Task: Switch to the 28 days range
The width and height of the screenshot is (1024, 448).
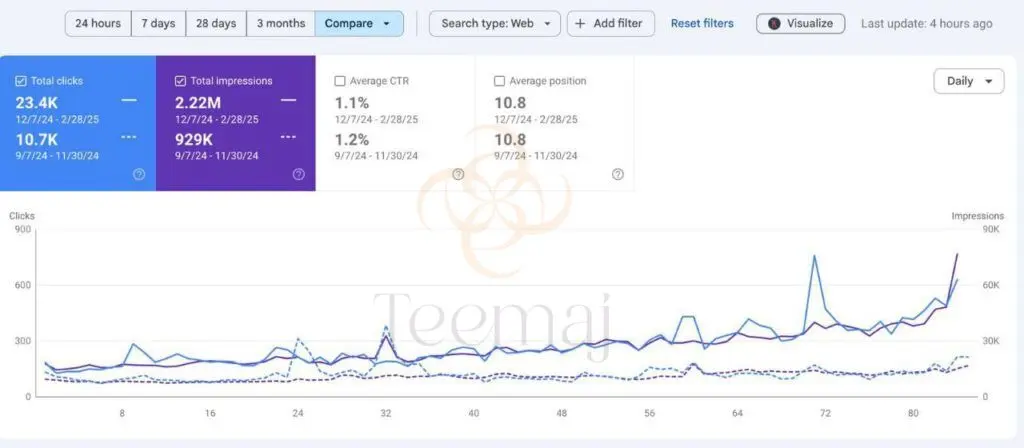Action: pyautogui.click(x=216, y=23)
